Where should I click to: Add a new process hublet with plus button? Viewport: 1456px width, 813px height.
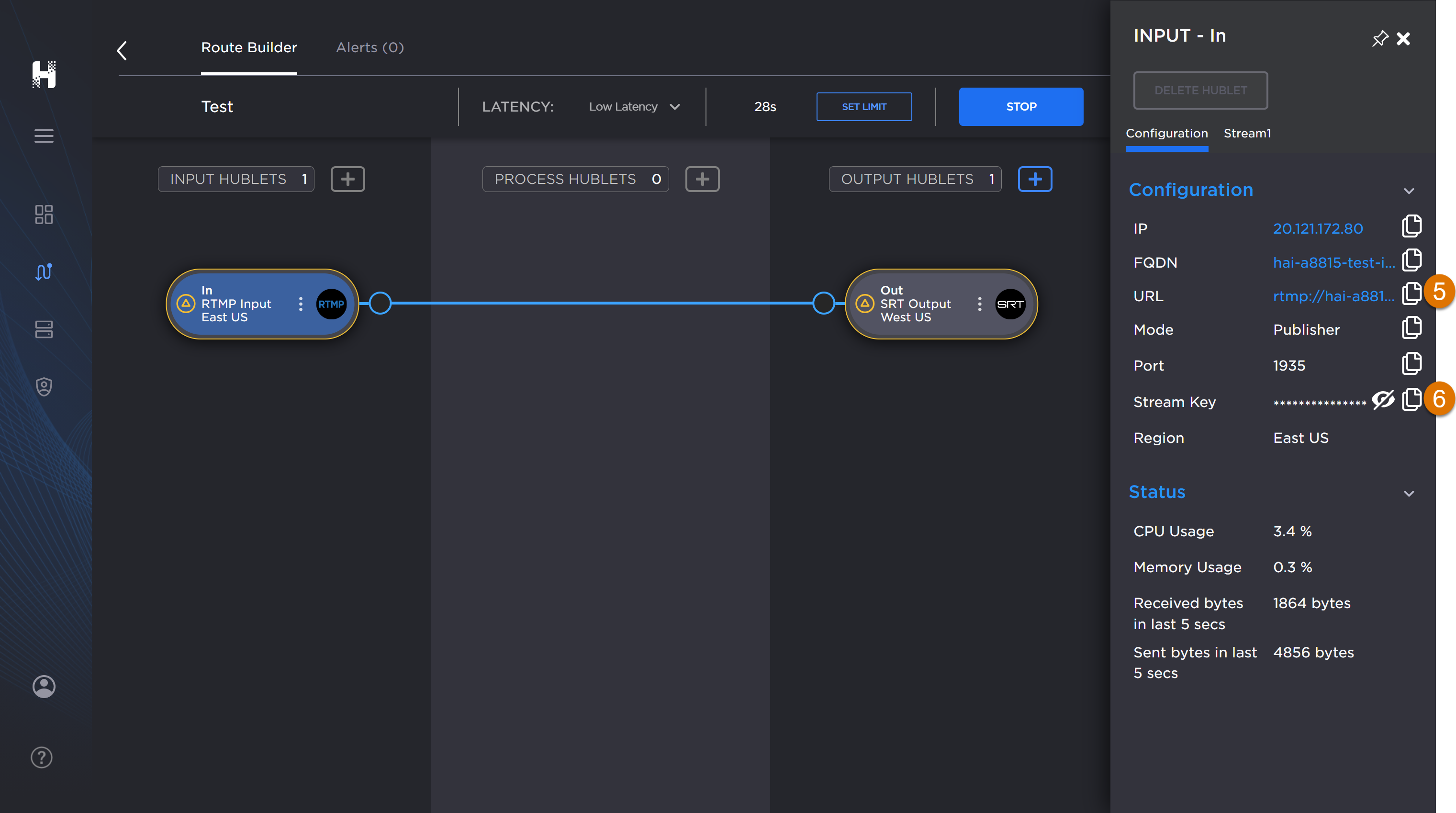(x=702, y=179)
